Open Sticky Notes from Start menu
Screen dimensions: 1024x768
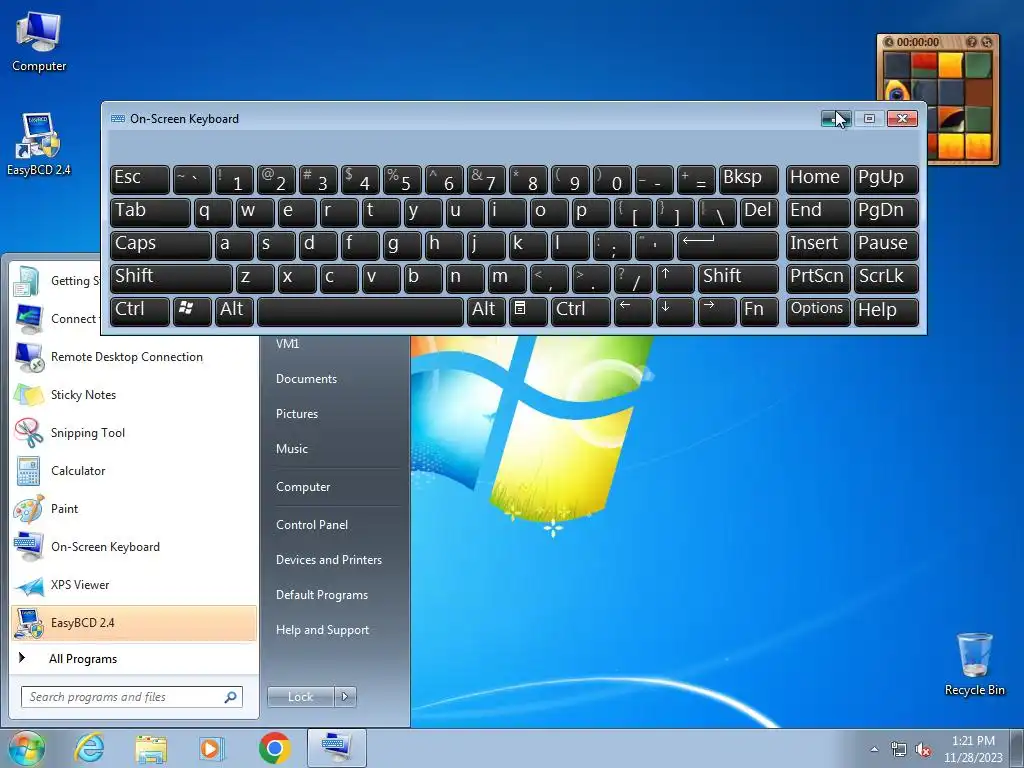click(x=134, y=394)
